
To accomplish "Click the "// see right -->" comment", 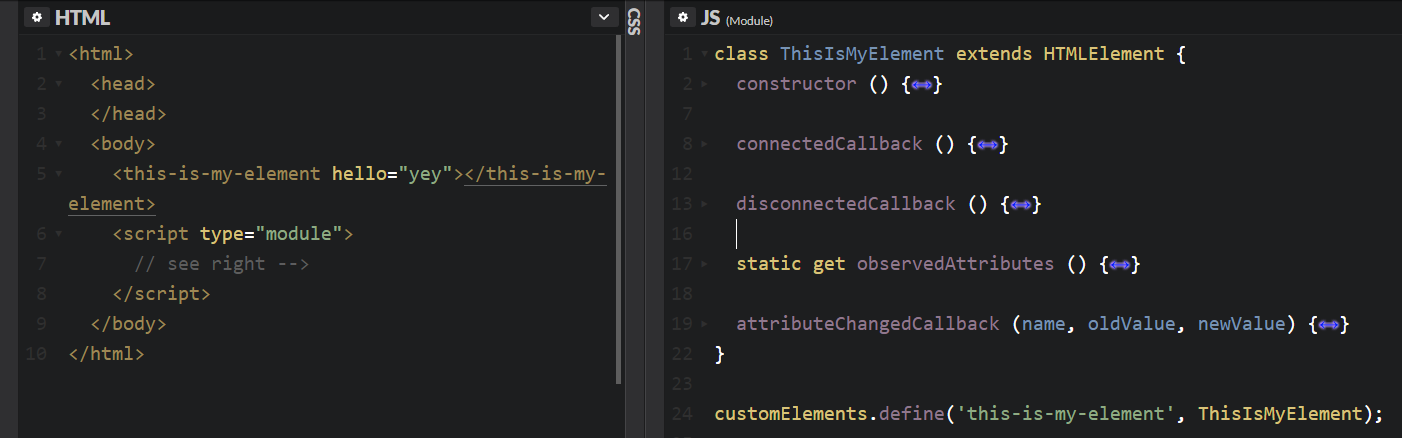I will 223,264.
